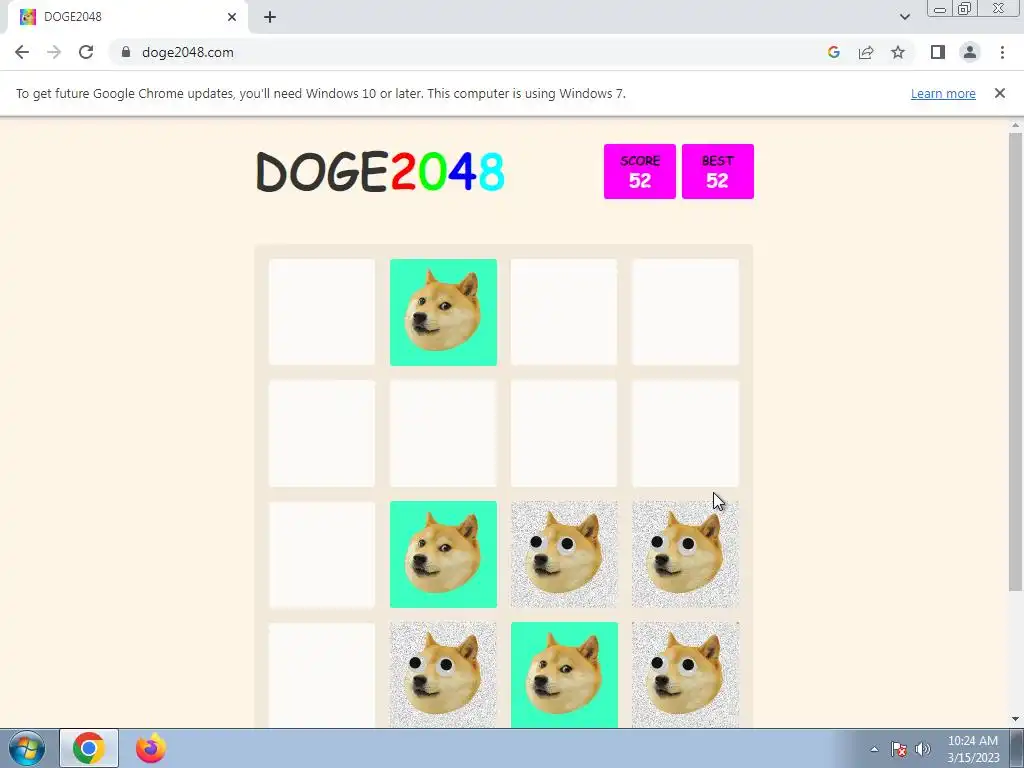Open the Windows Start button
1024x768 pixels.
point(27,748)
